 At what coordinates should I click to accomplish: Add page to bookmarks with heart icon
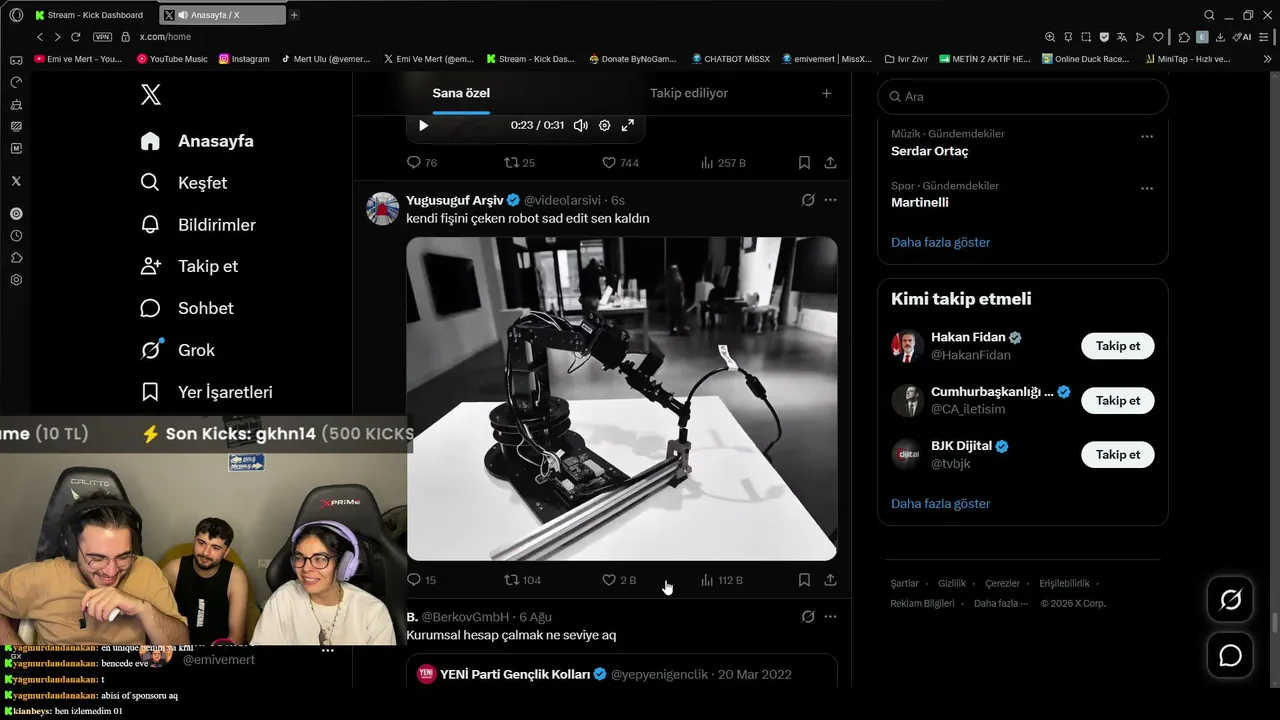[x=1159, y=37]
